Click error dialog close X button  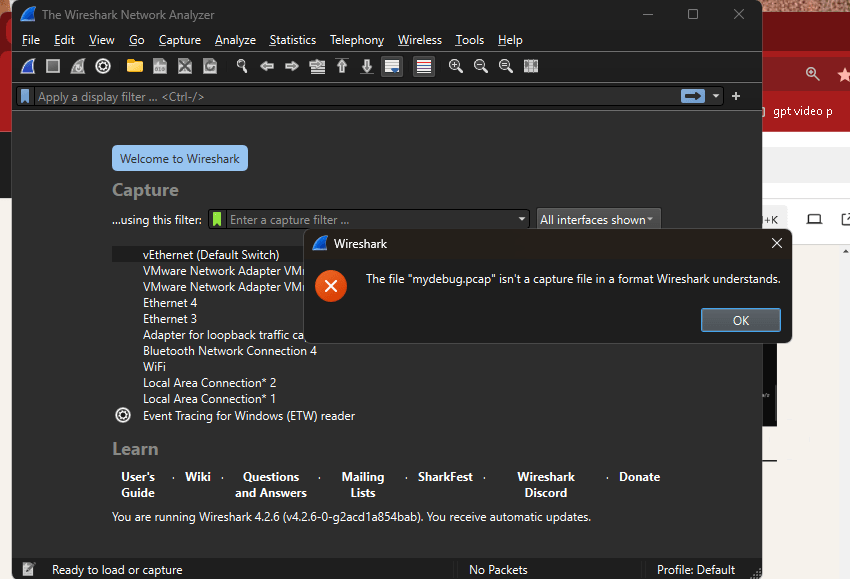(x=776, y=243)
